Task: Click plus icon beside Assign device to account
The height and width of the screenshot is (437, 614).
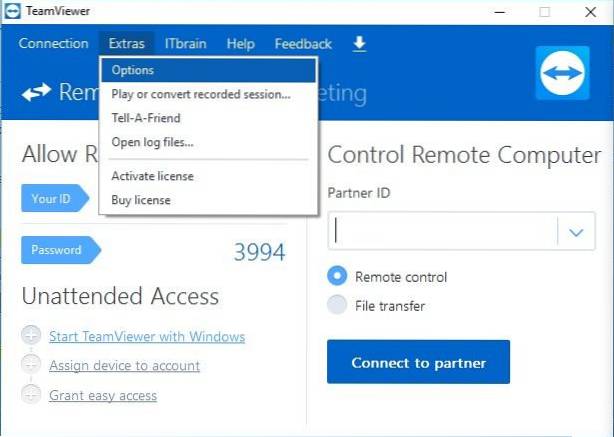Action: tap(32, 366)
